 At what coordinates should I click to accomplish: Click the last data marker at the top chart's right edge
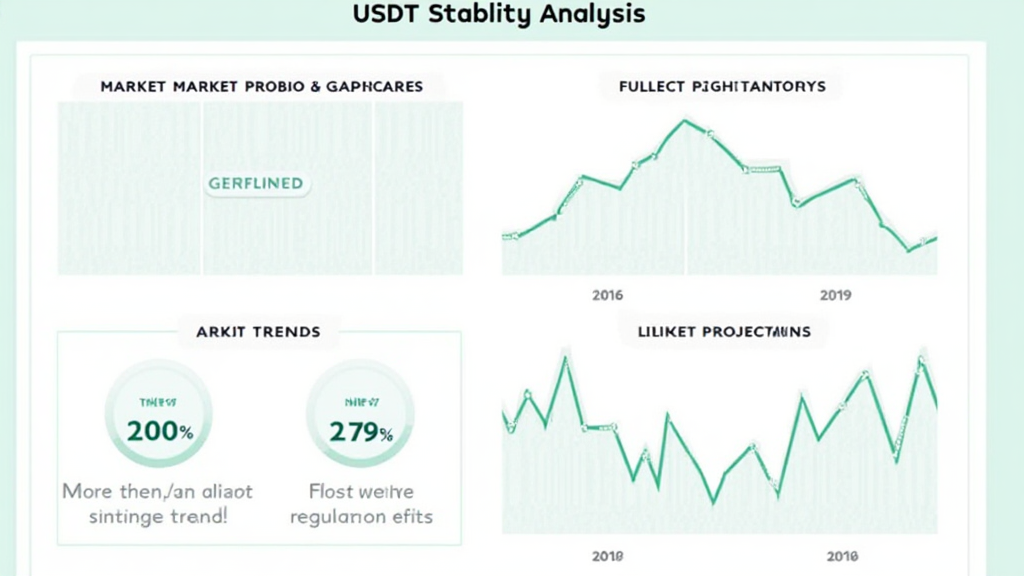[x=933, y=238]
